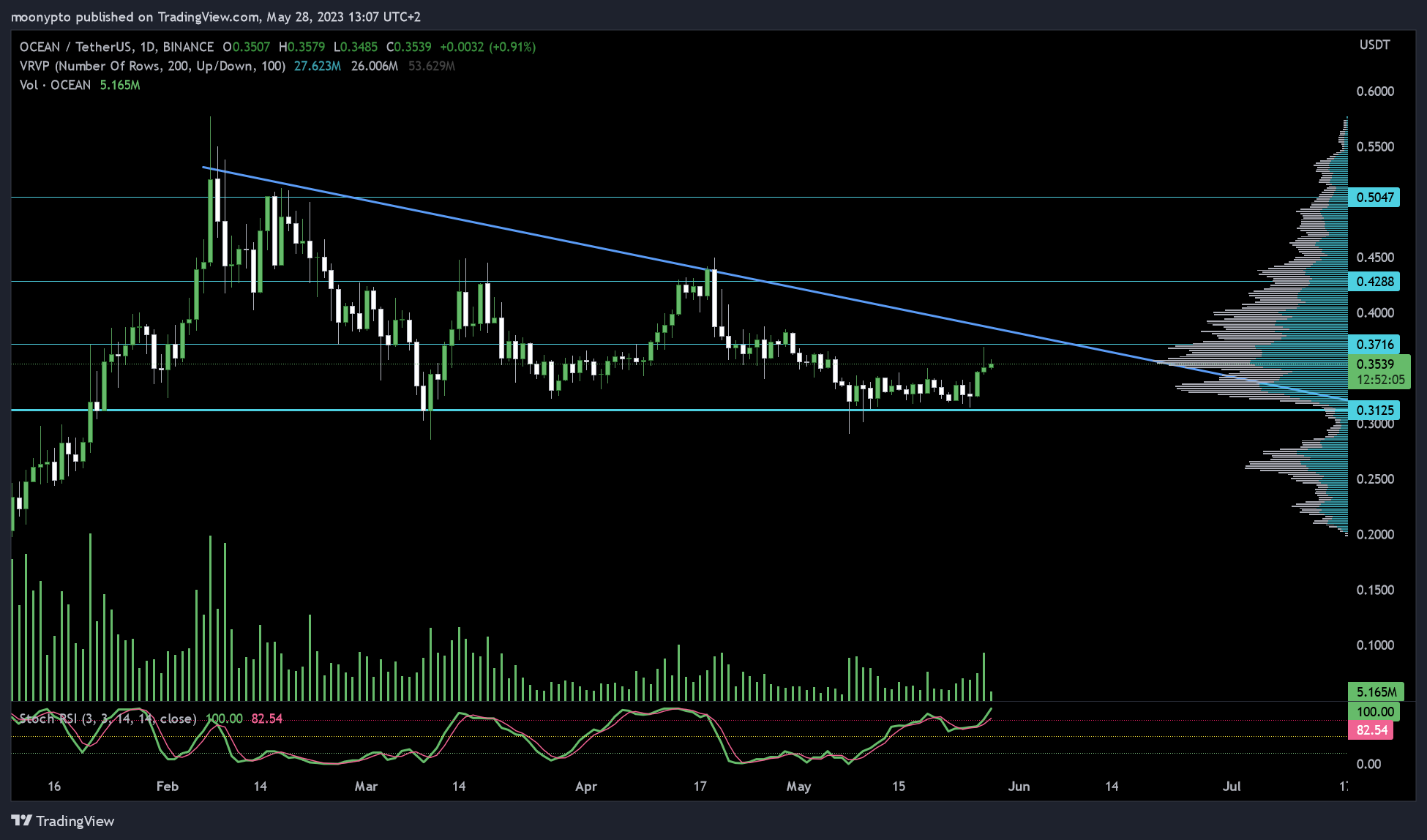Click the 0.5047 price level label
This screenshot has height=840, width=1427.
click(x=1374, y=198)
